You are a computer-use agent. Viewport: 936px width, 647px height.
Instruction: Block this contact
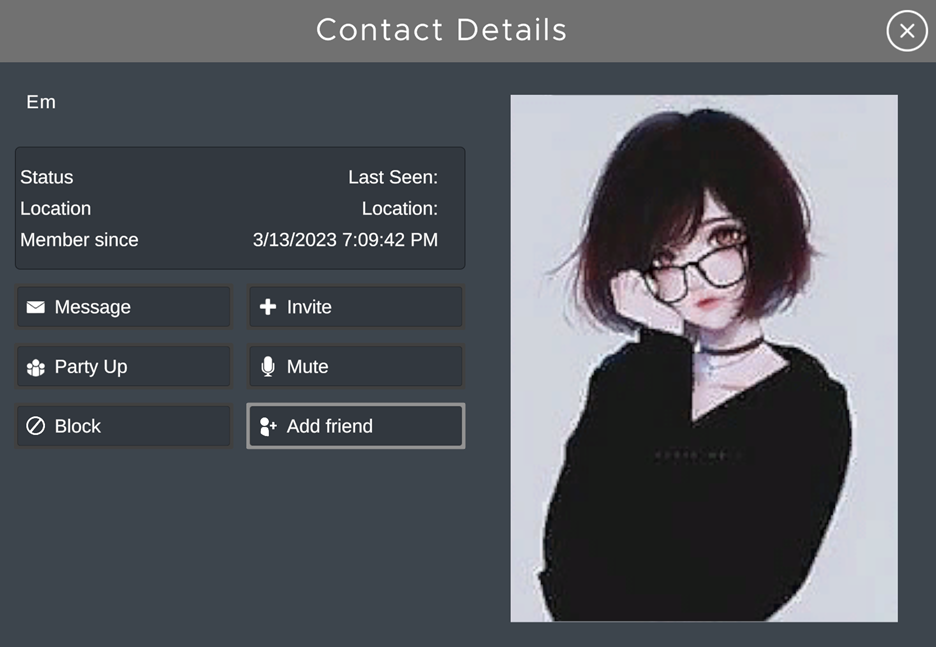(x=124, y=426)
